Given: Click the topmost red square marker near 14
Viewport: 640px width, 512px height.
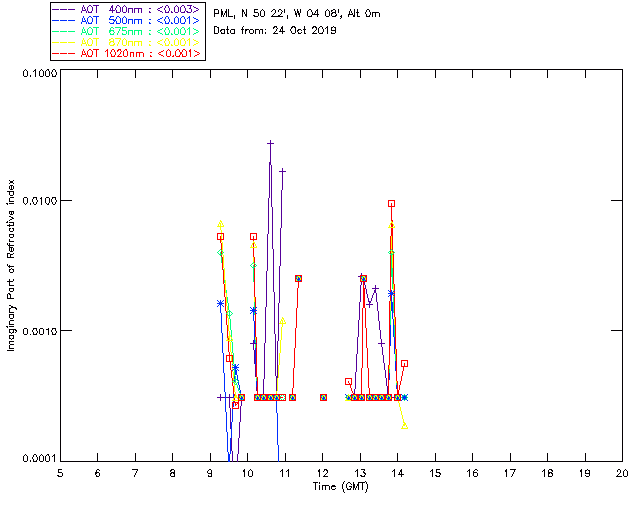Looking at the screenshot, I should pos(392,203).
